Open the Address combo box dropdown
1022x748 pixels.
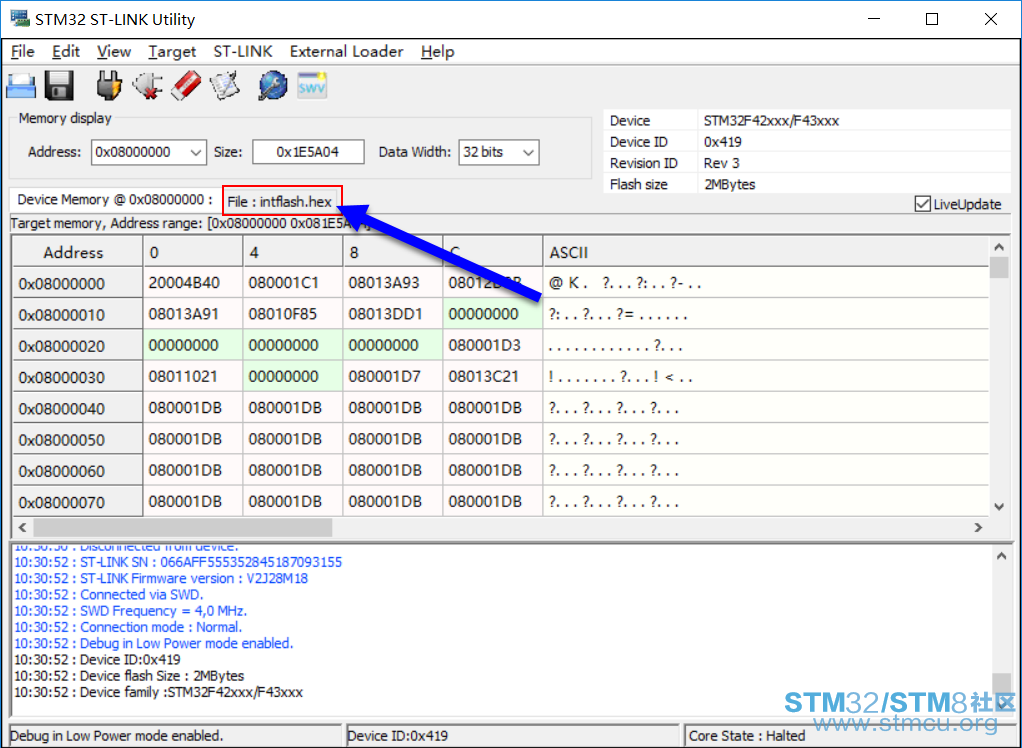(196, 152)
